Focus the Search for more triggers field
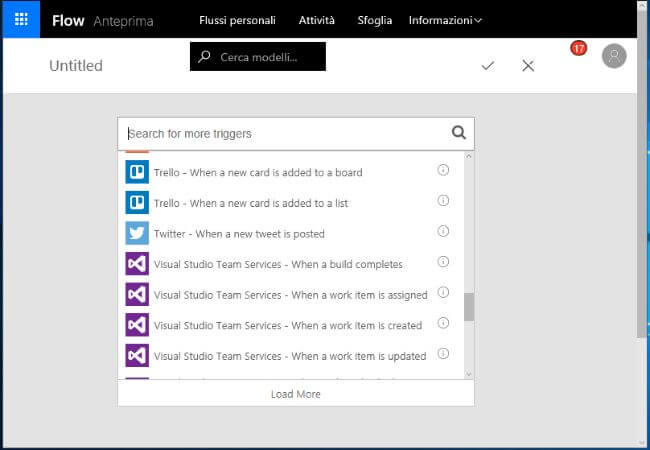This screenshot has width=650, height=450. 285,133
